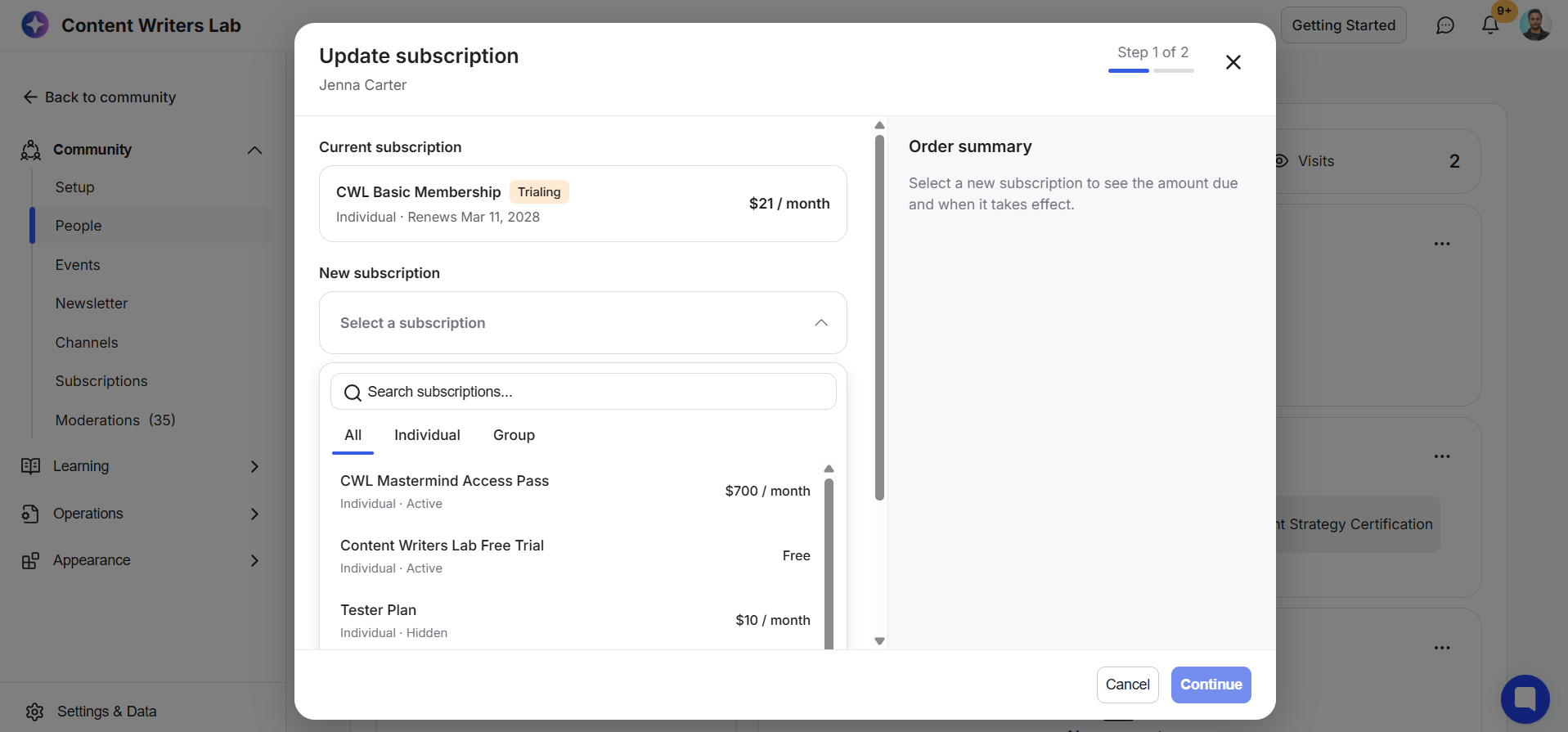This screenshot has width=1568, height=732.
Task: Open the Events page
Action: [x=78, y=265]
